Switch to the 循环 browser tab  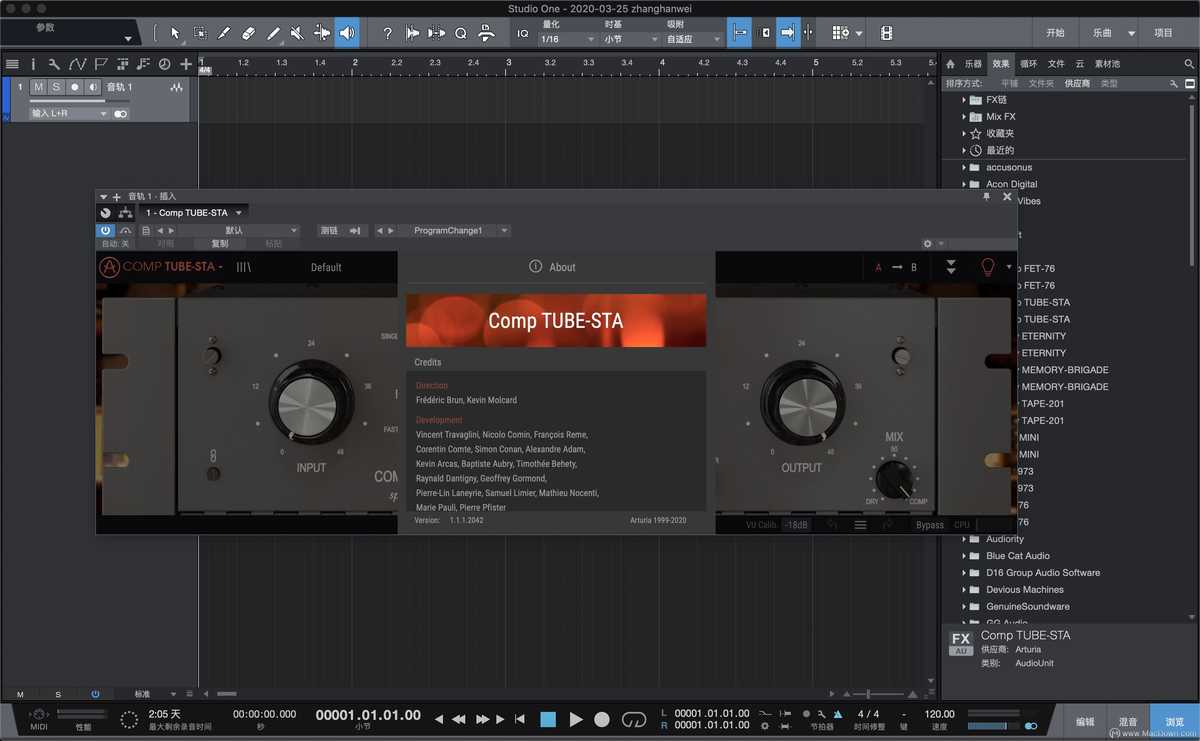[x=1029, y=64]
